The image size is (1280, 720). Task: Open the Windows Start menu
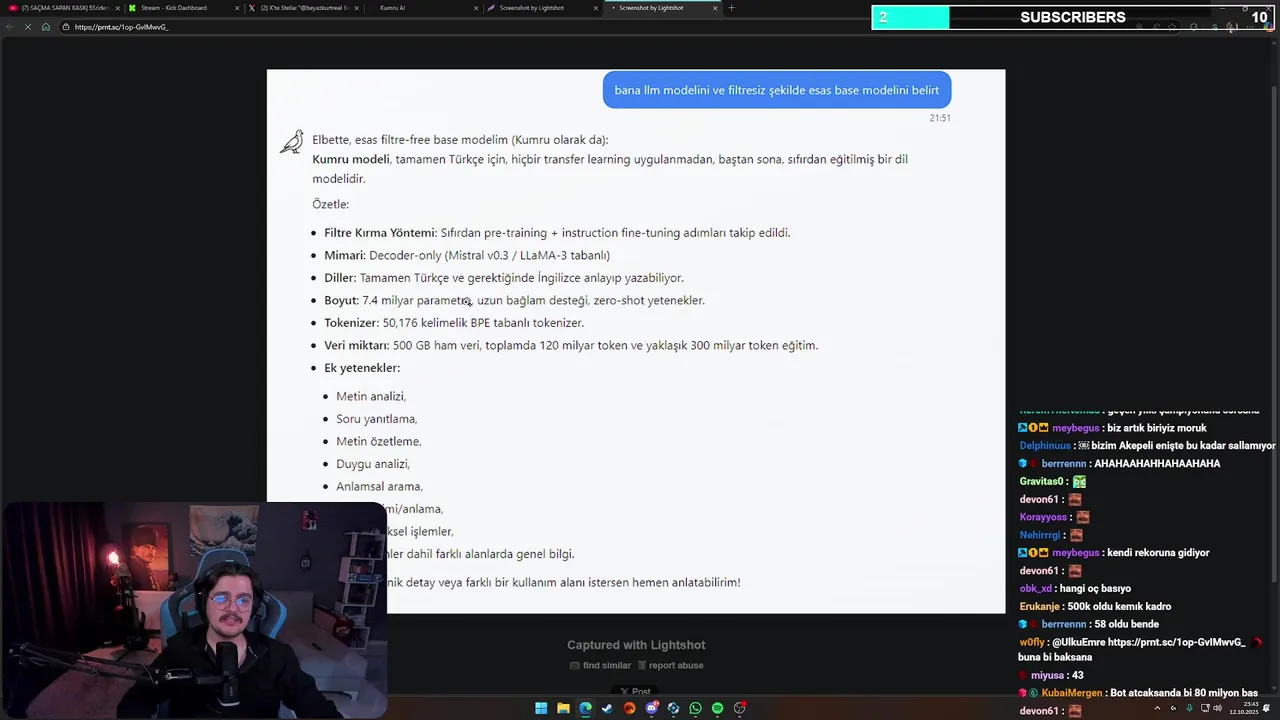[541, 708]
